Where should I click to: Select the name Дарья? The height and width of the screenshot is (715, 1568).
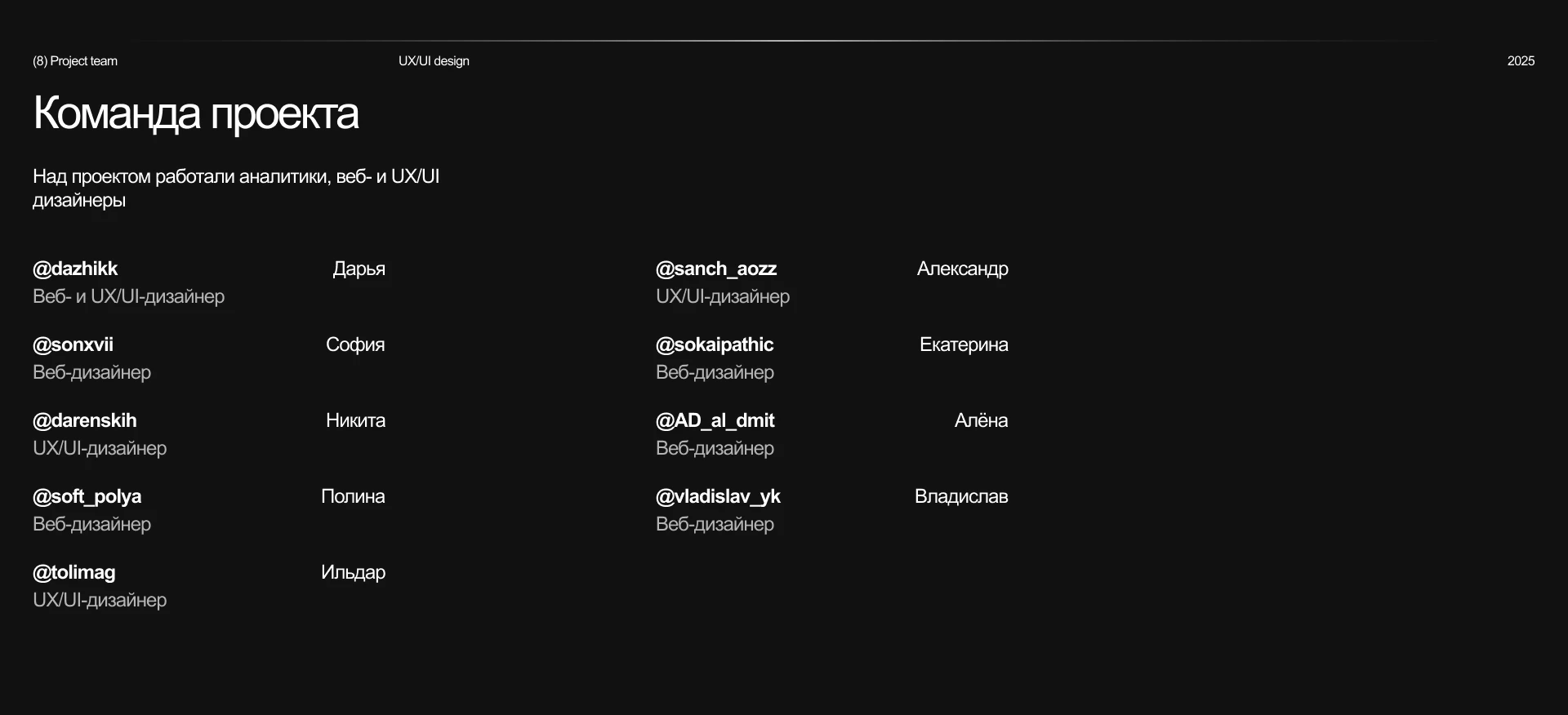coord(359,269)
